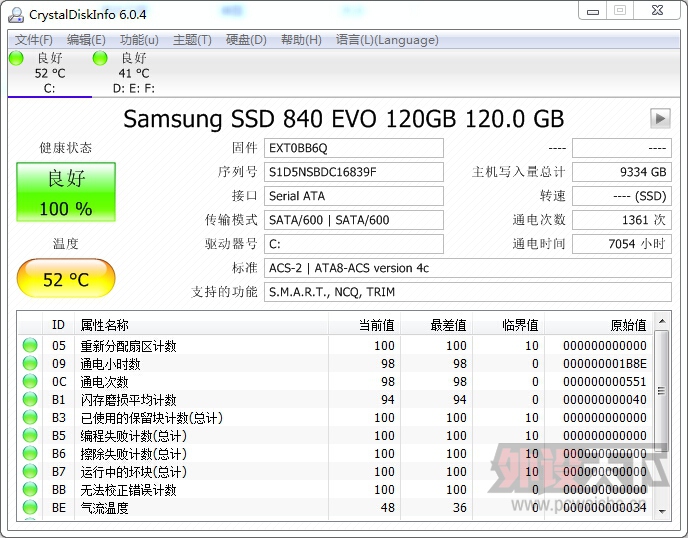The image size is (688, 538).
Task: Select the 重新分配扇区计数 attribute row
Action: pos(335,345)
